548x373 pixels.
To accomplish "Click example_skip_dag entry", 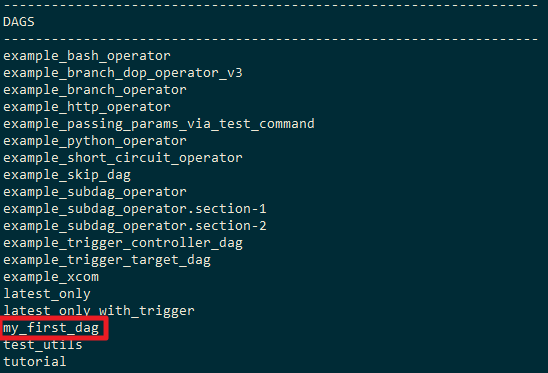I will click(x=67, y=175).
